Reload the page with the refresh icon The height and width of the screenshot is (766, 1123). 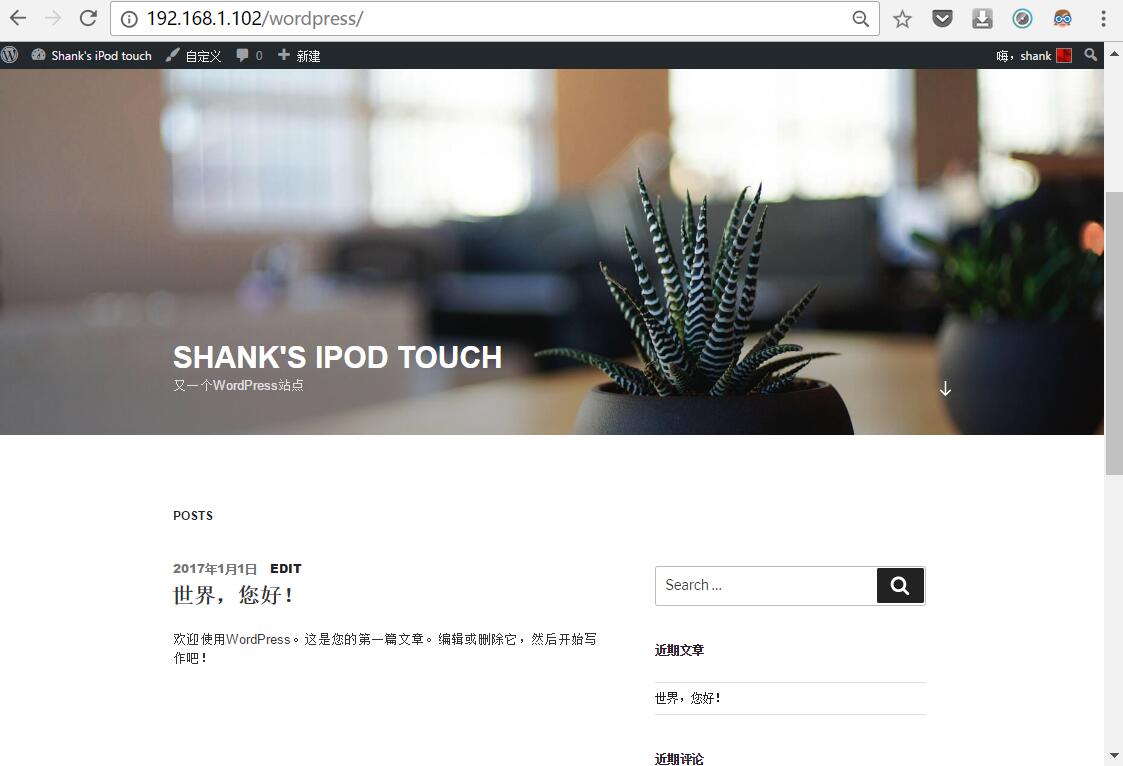(88, 18)
